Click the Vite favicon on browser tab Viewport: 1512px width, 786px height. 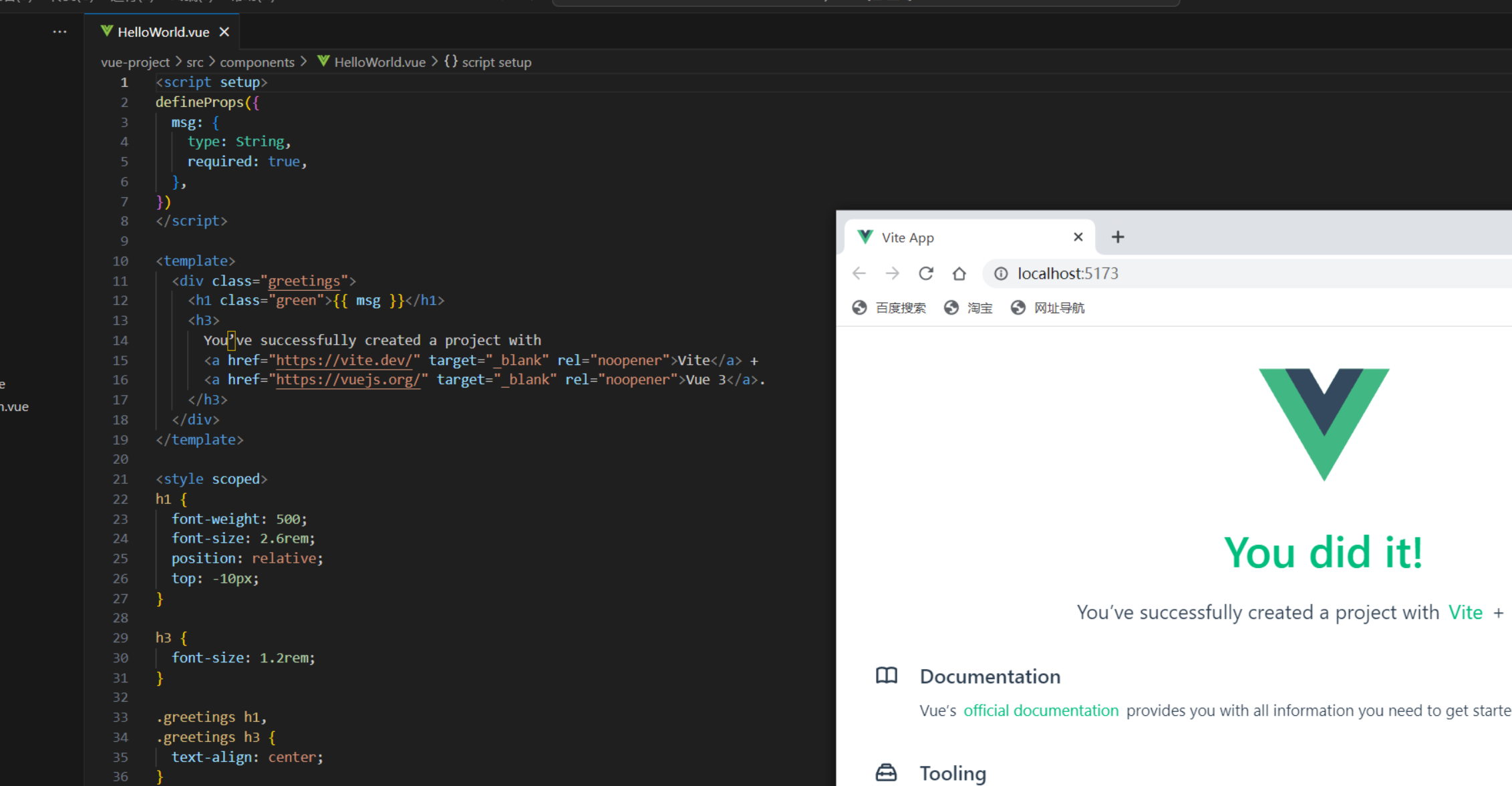coord(865,237)
